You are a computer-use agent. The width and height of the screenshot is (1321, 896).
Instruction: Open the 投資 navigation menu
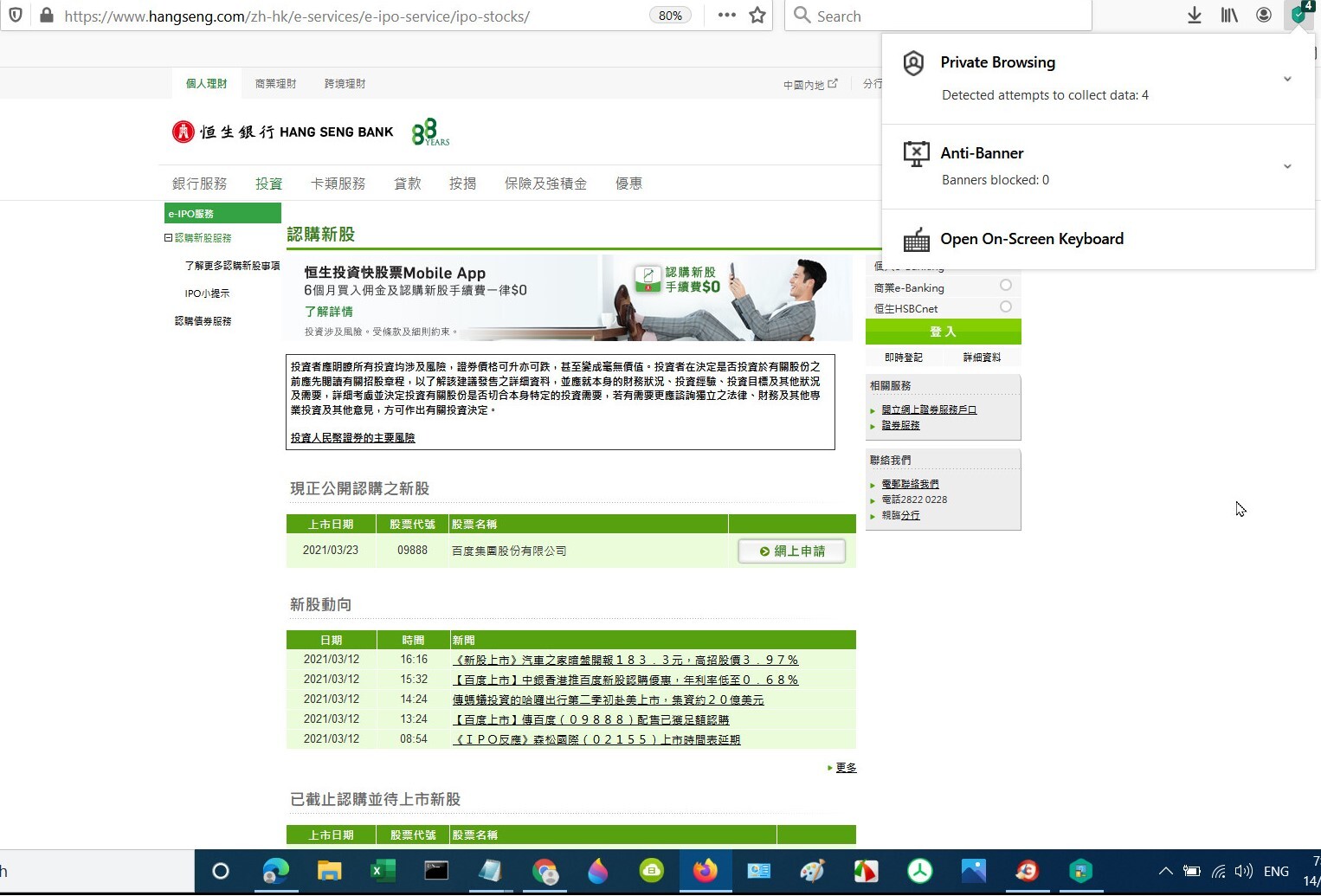[268, 184]
